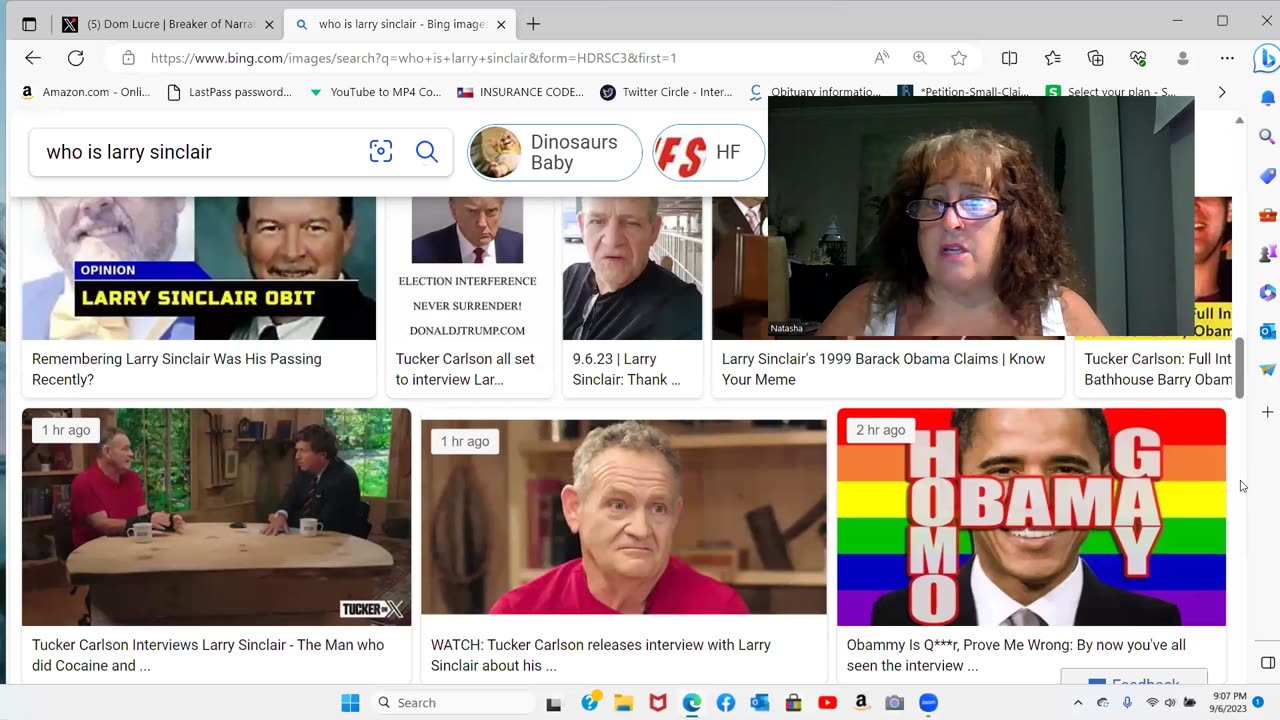
Task: Open Larry Sinclair's 1999 Barack Obama Claims link
Action: tap(883, 369)
